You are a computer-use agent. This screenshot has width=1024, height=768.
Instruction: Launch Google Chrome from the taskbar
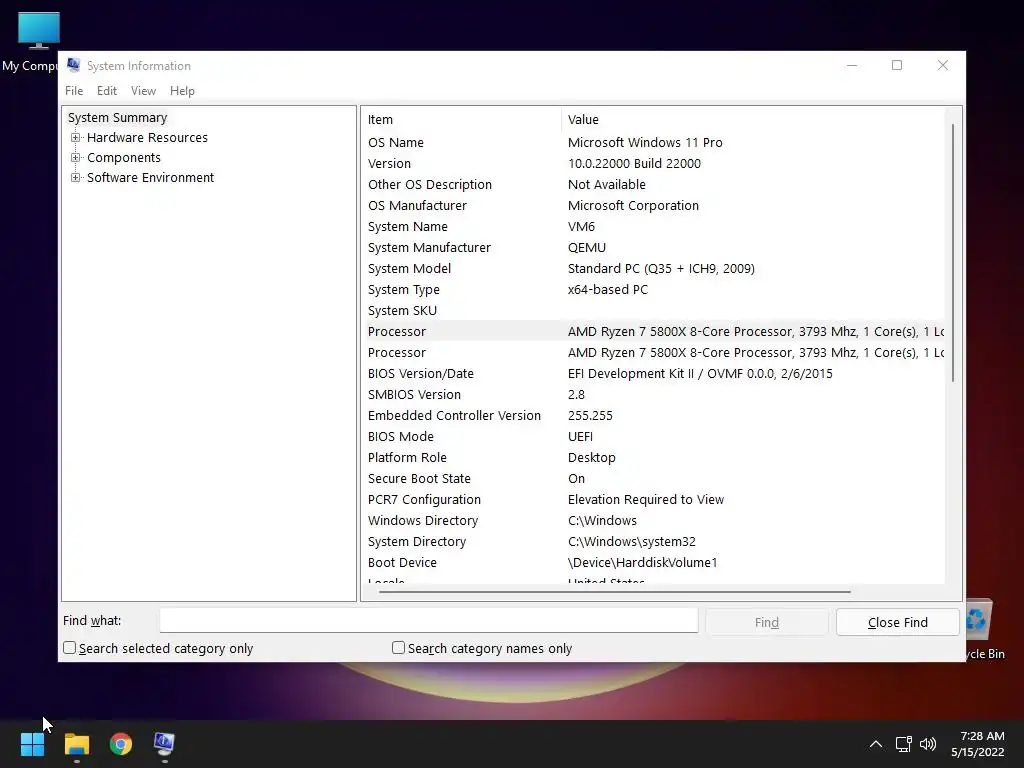(121, 744)
